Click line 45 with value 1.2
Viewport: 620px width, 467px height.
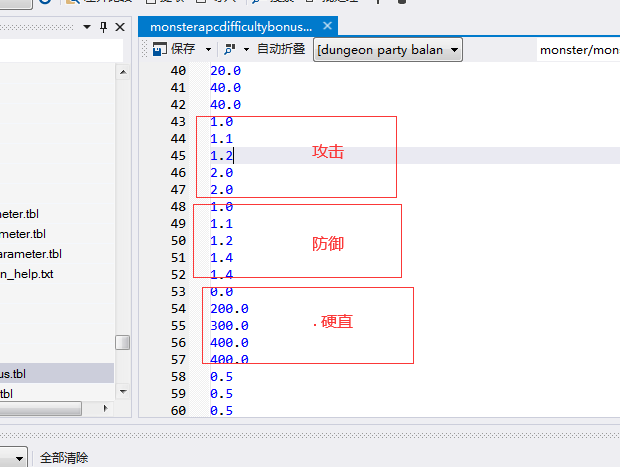click(x=221, y=156)
